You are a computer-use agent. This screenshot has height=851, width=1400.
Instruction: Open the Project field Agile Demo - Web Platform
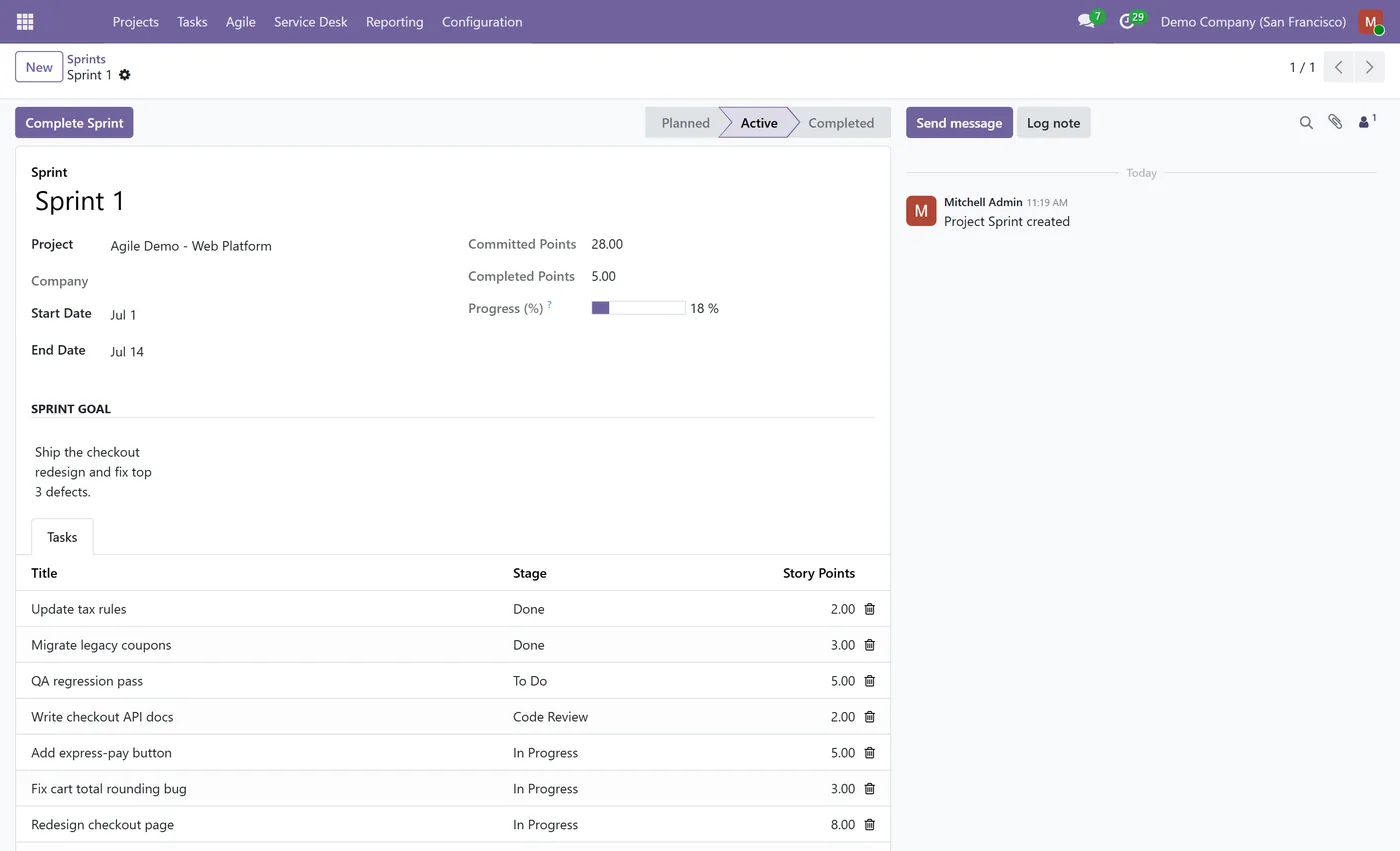[x=191, y=246]
